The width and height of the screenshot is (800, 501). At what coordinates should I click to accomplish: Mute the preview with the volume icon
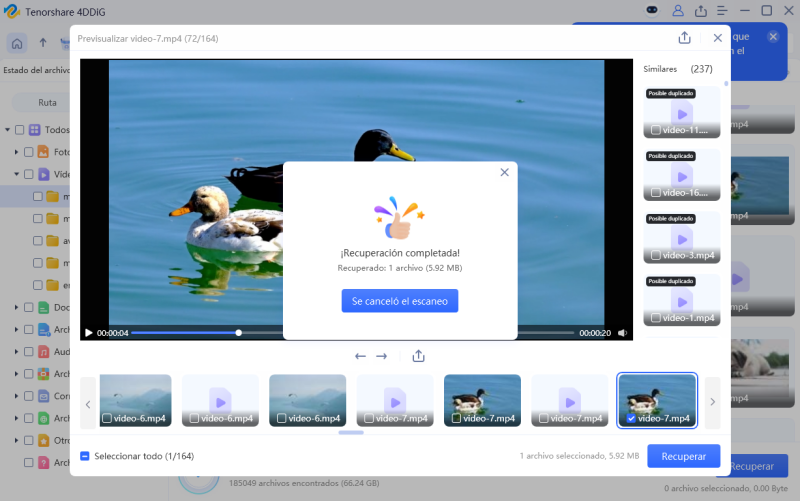pyautogui.click(x=622, y=333)
